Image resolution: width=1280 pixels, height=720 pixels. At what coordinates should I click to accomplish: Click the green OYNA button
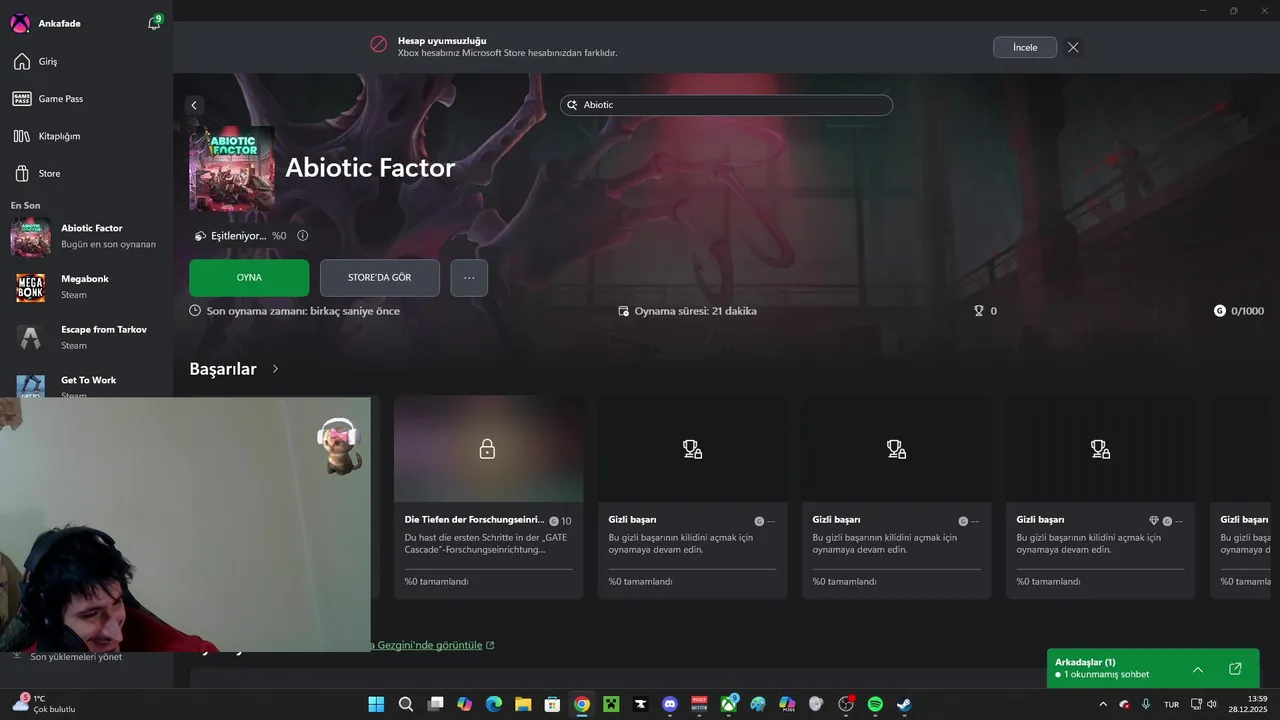click(249, 278)
